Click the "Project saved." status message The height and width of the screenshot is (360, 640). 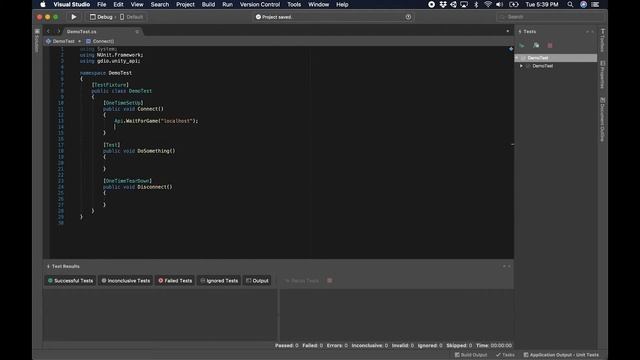click(x=277, y=17)
